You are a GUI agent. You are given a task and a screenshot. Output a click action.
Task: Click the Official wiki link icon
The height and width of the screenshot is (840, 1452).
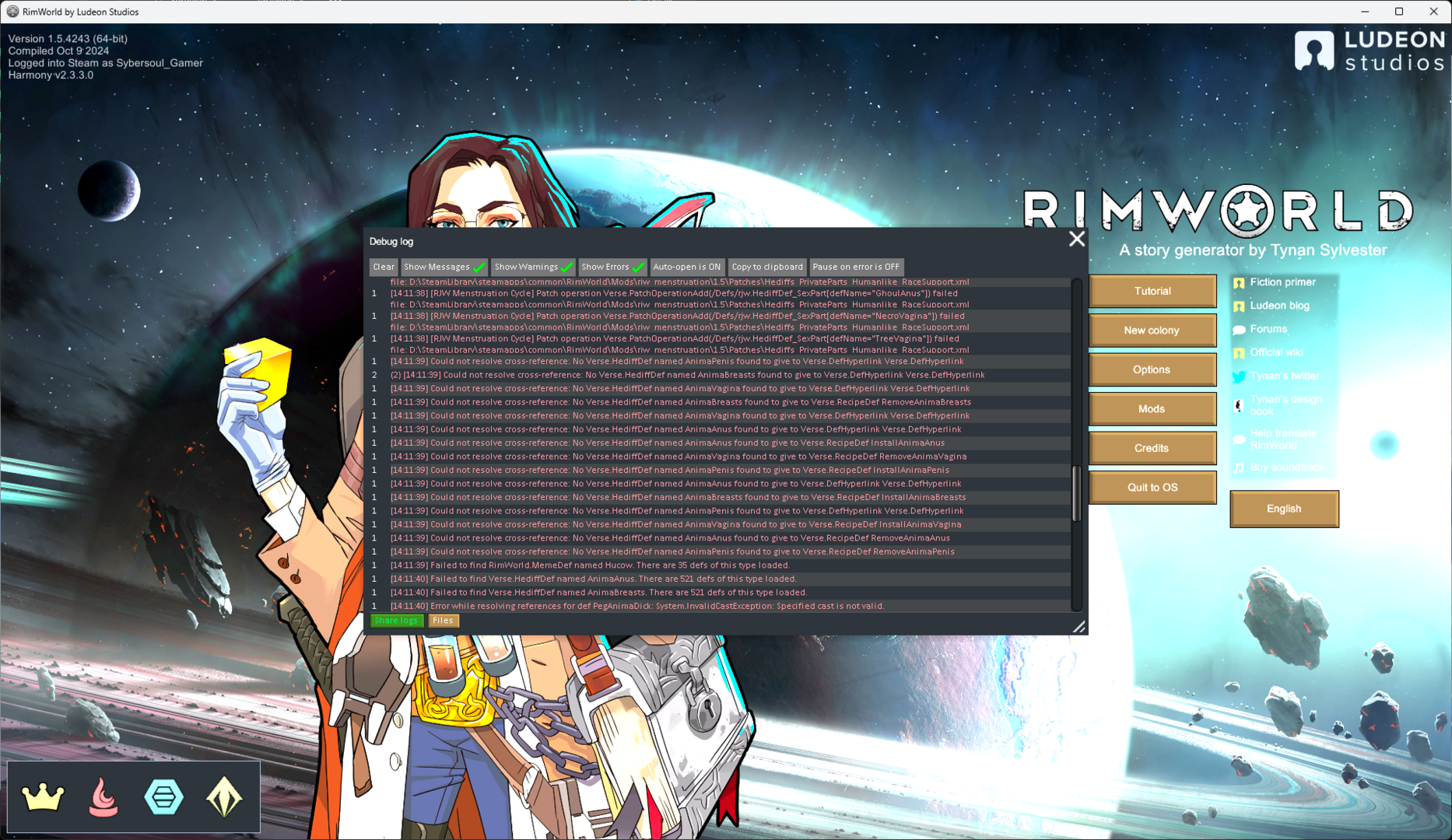point(1239,353)
